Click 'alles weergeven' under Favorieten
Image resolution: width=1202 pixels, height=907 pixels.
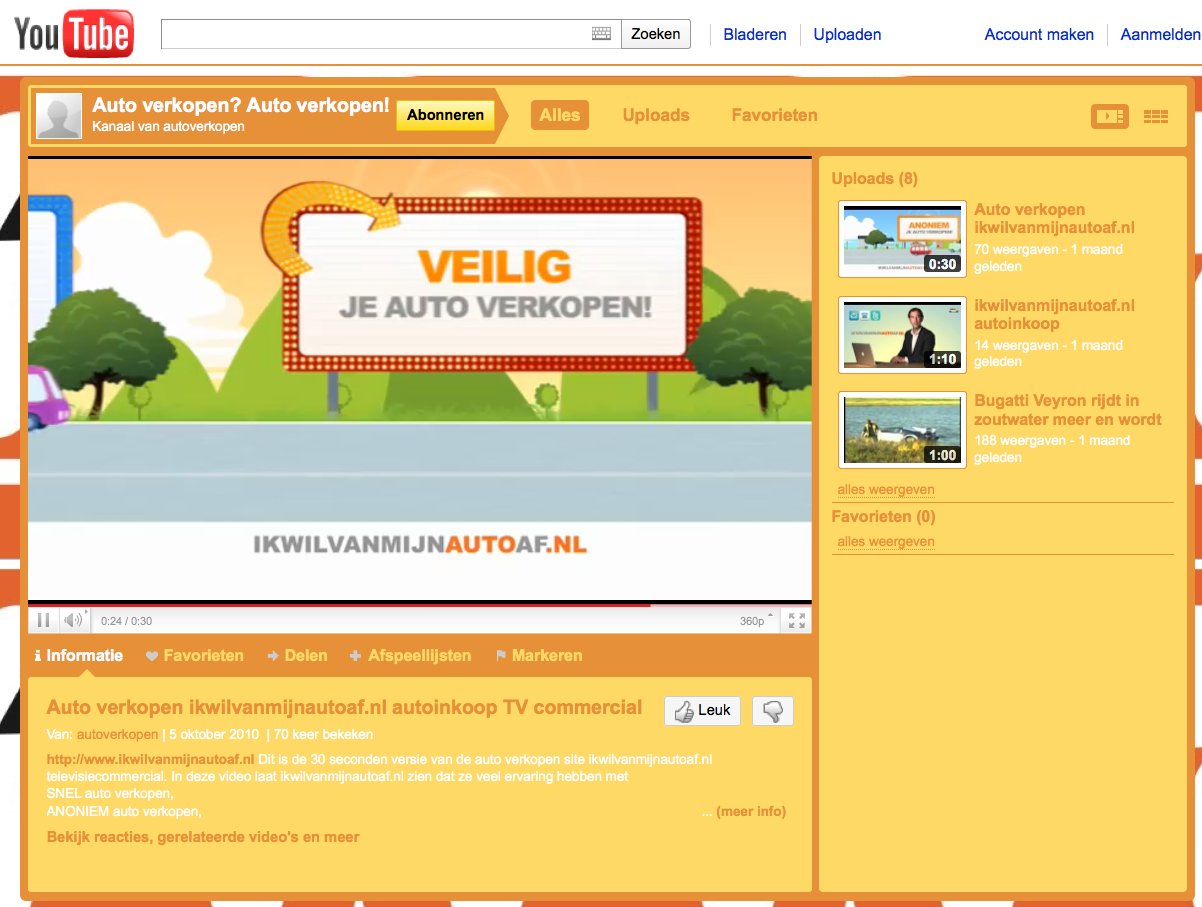click(x=886, y=542)
